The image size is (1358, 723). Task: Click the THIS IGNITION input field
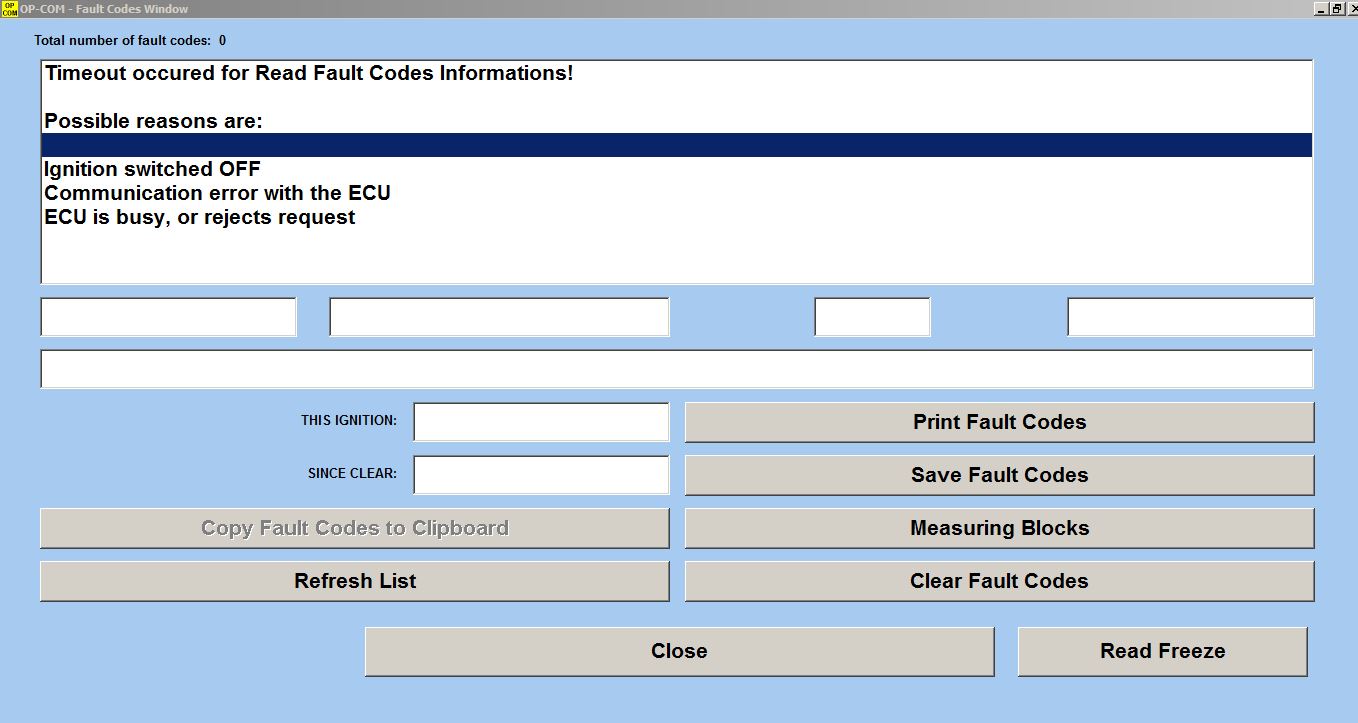coord(541,422)
